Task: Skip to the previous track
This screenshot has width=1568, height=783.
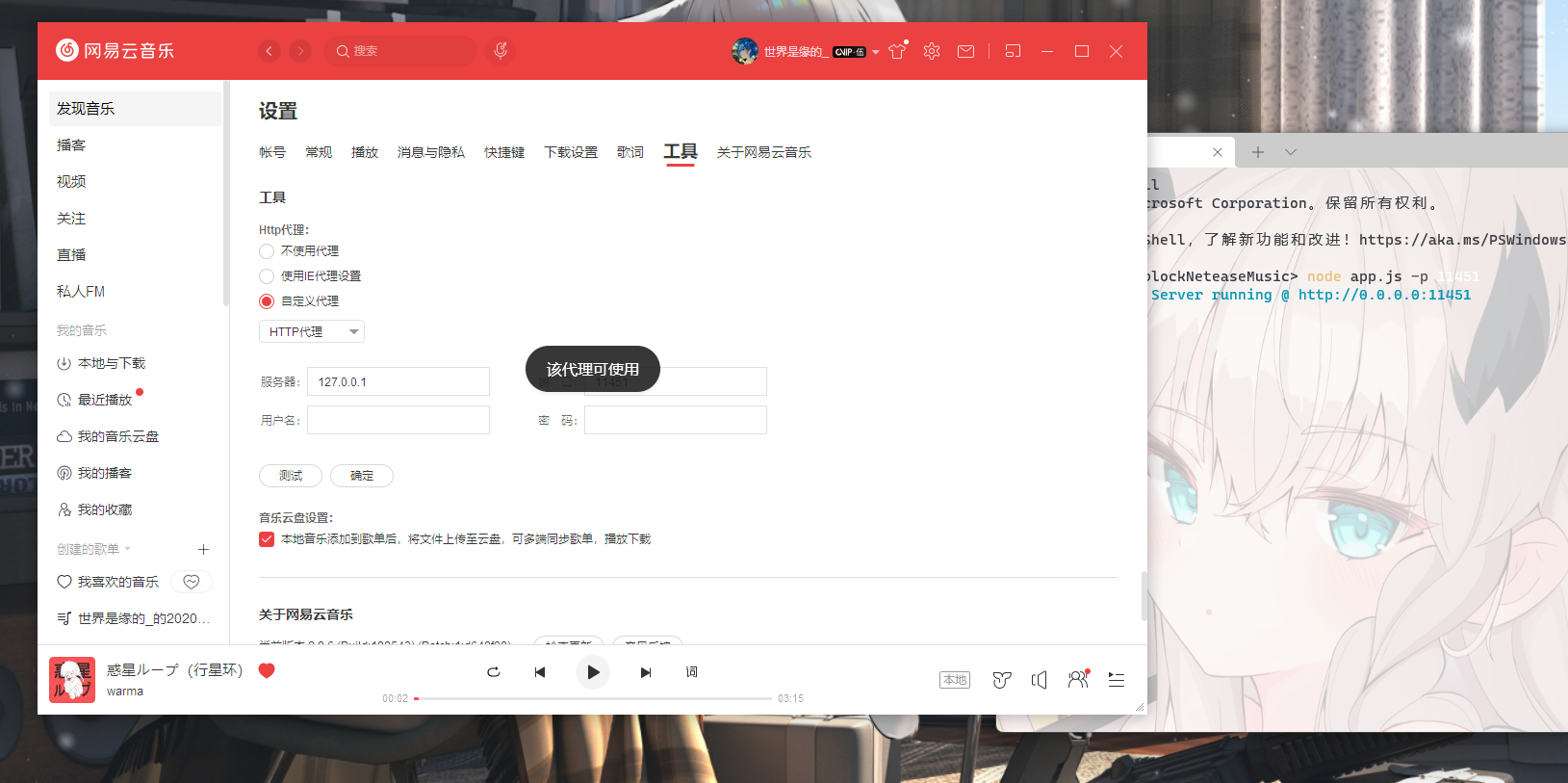Action: tap(540, 672)
